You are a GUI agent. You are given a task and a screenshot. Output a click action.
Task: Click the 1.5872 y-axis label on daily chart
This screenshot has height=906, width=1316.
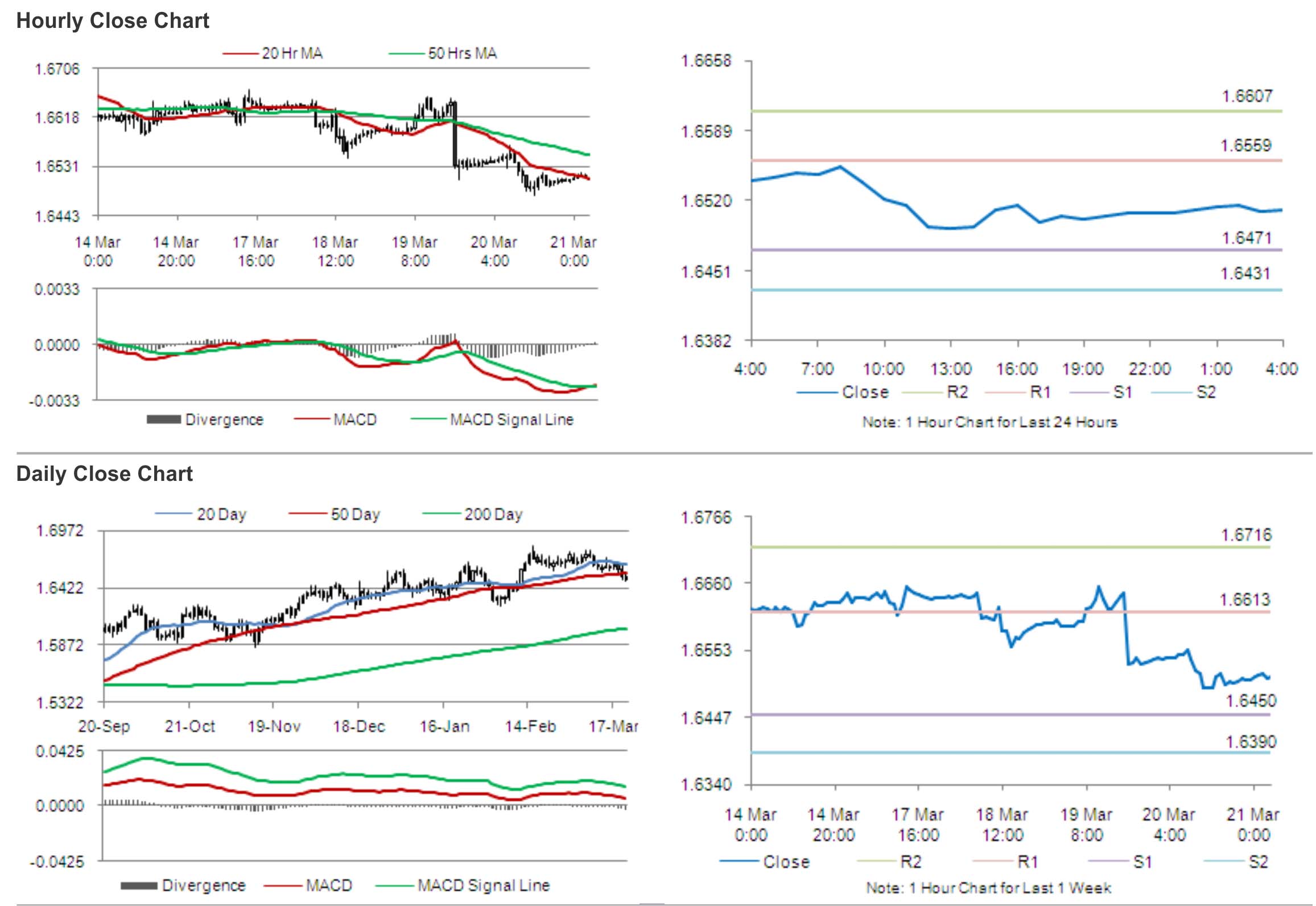[60, 645]
